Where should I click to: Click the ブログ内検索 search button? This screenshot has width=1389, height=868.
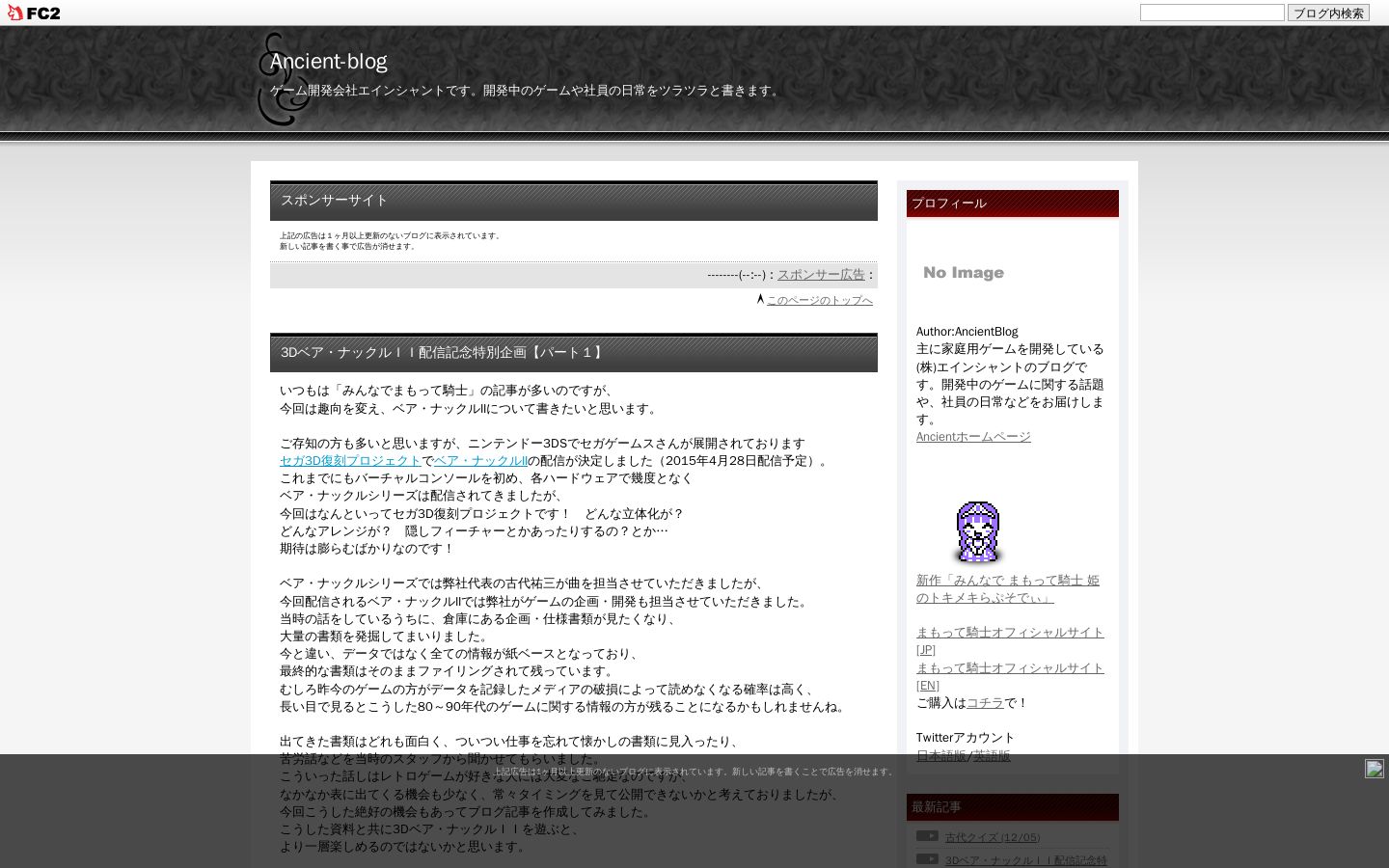click(1328, 13)
